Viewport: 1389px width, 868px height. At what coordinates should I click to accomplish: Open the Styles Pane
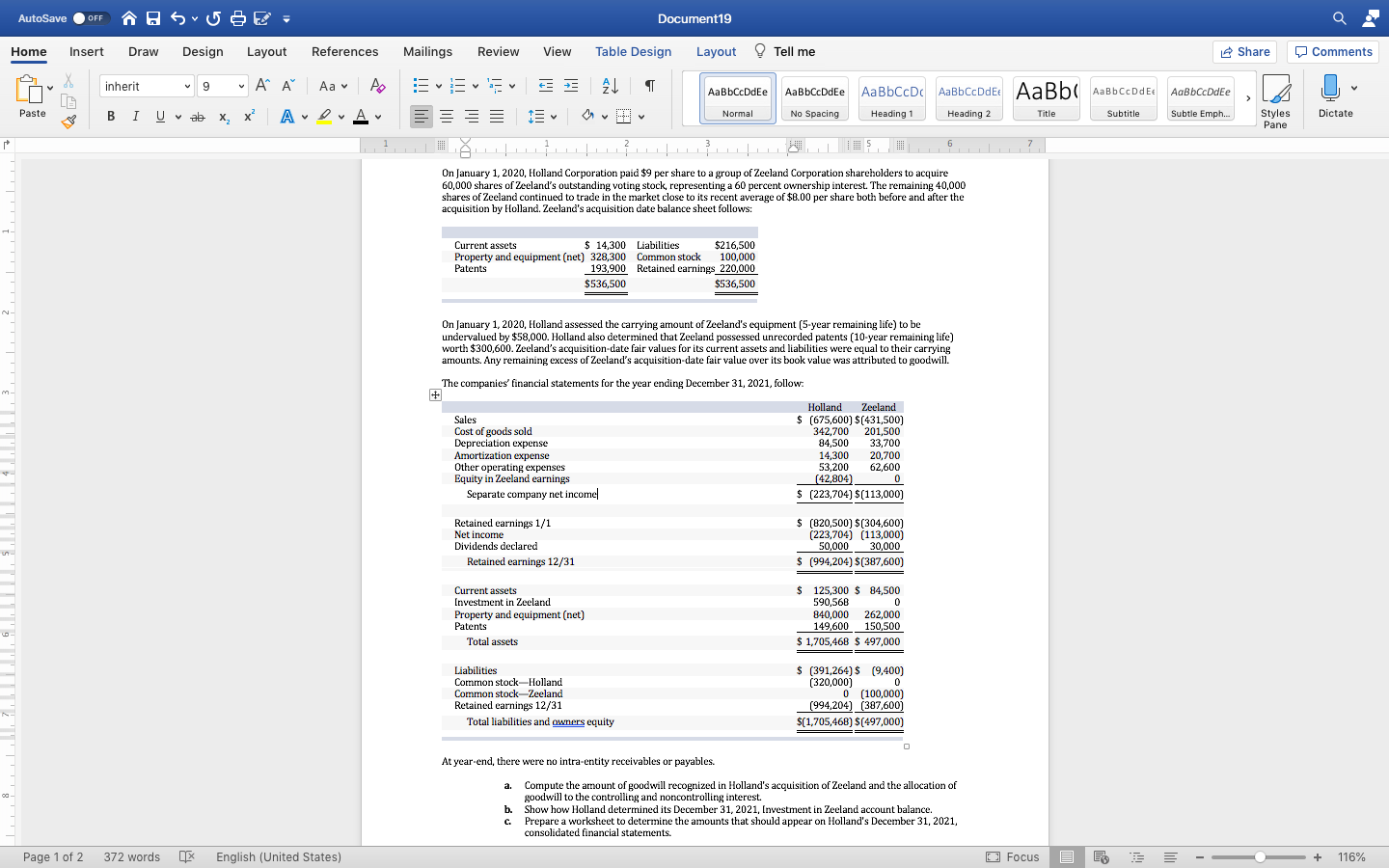tap(1276, 98)
